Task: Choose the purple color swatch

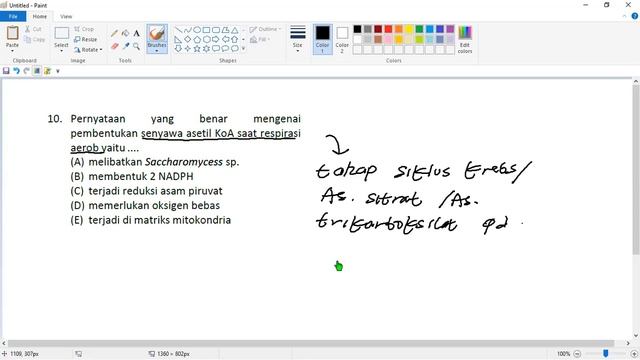Action: click(x=450, y=29)
